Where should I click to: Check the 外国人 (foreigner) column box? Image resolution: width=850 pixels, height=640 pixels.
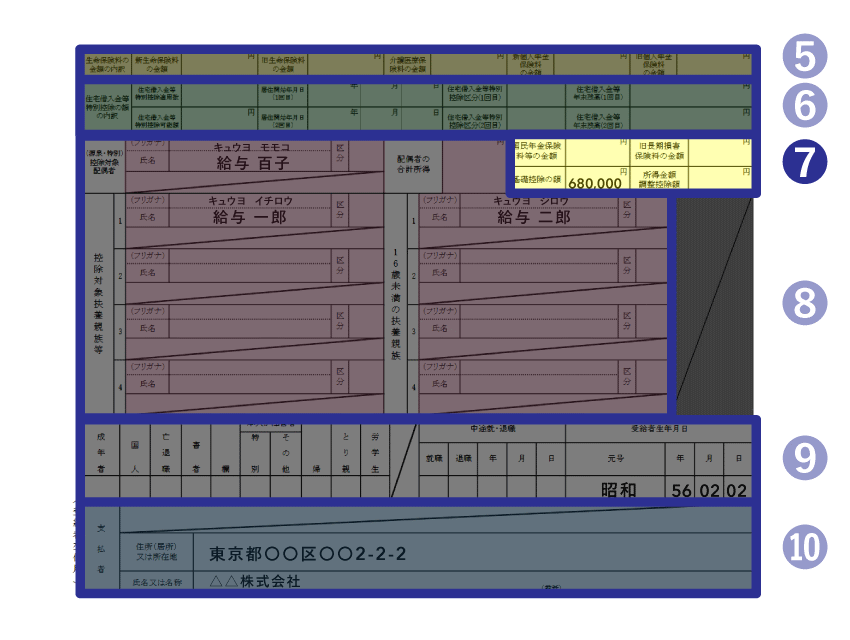[x=132, y=485]
